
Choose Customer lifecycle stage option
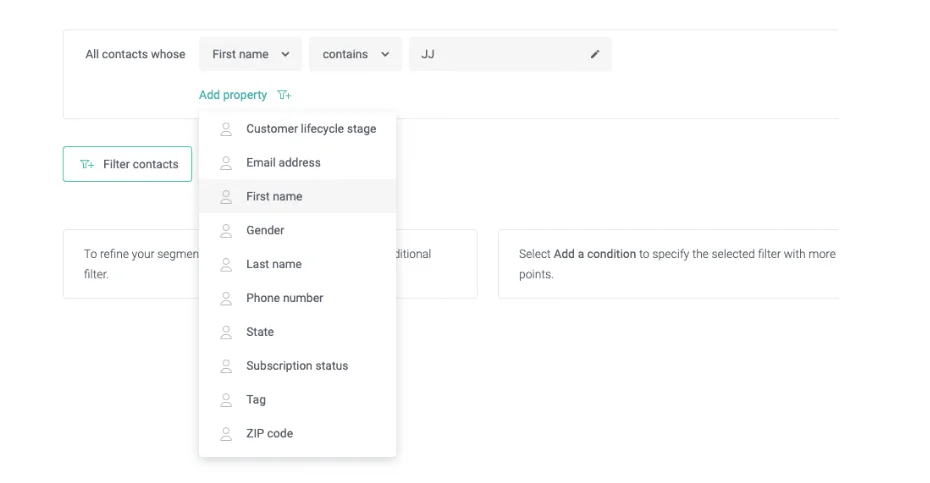click(311, 129)
